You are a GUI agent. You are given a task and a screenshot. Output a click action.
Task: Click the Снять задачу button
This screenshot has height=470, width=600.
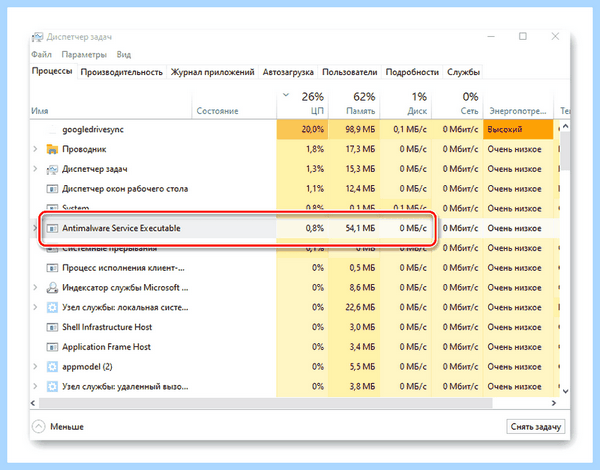click(535, 426)
